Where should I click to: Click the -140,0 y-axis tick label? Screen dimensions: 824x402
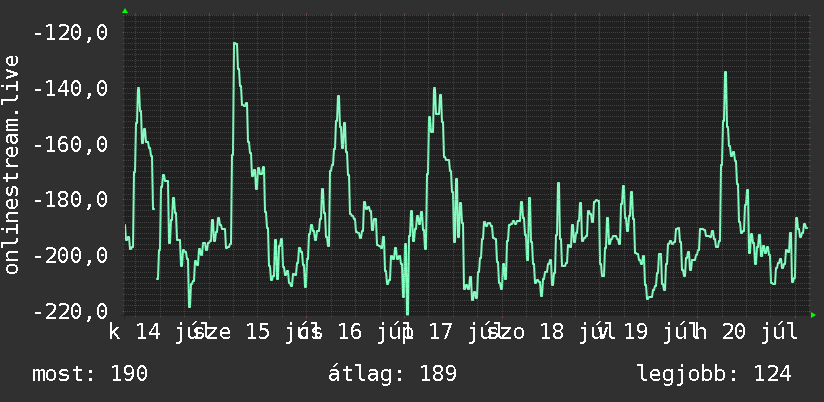tap(70, 89)
